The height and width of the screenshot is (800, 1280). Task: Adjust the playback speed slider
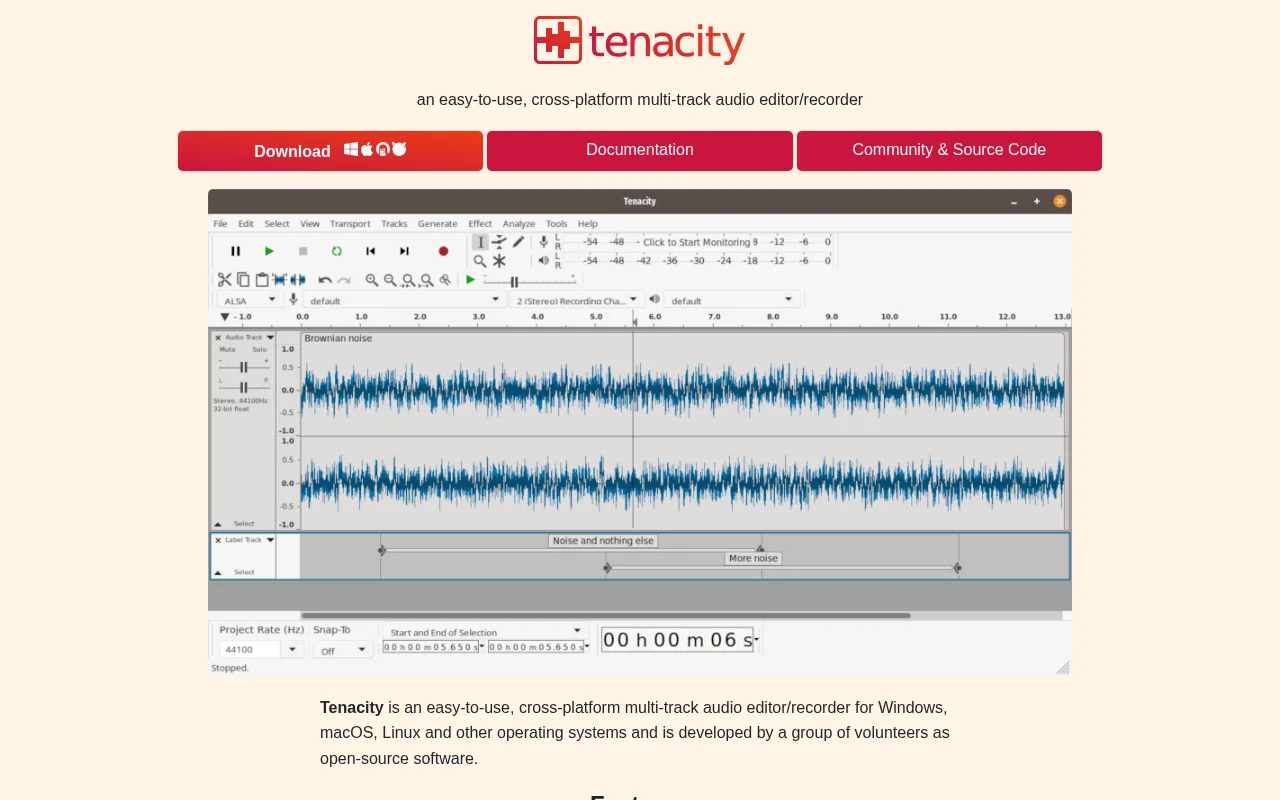pyautogui.click(x=531, y=281)
